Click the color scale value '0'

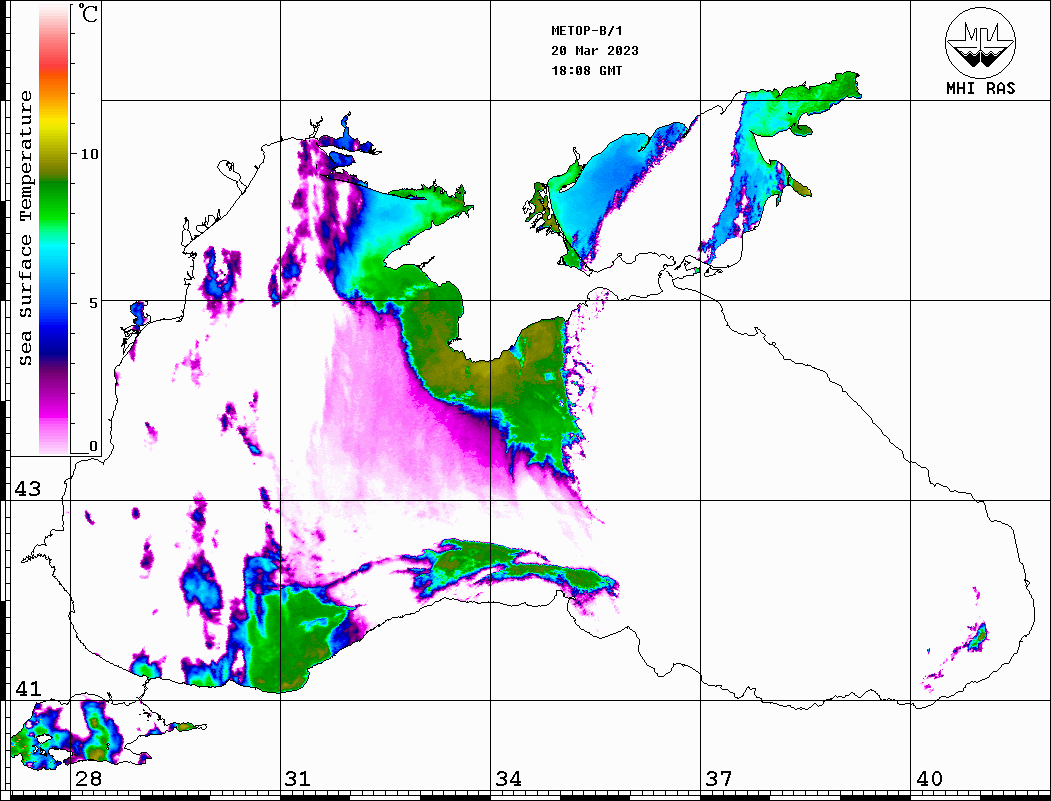[x=93, y=446]
